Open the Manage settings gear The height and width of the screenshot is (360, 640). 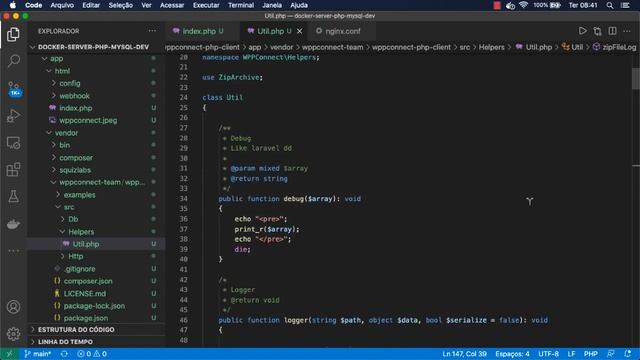13,333
